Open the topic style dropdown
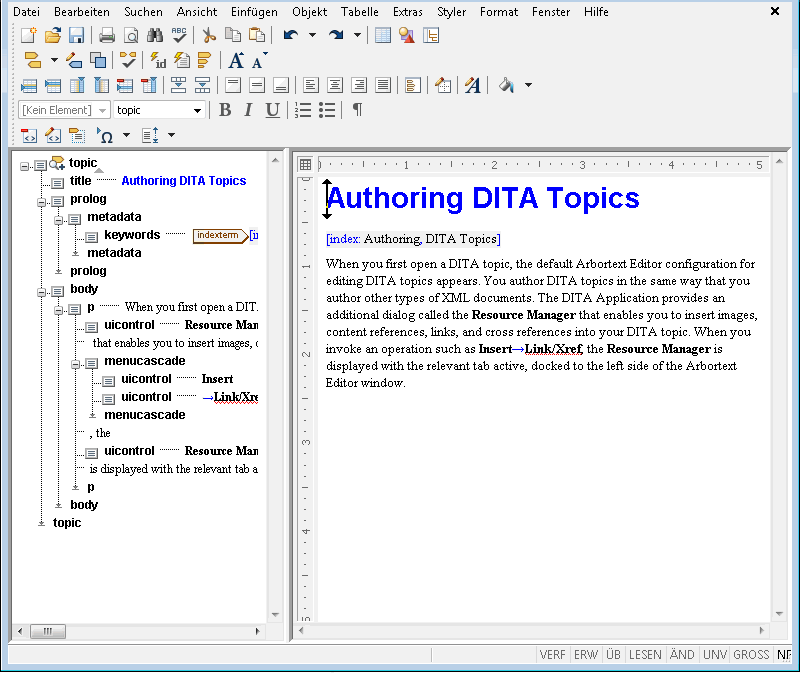 159,110
